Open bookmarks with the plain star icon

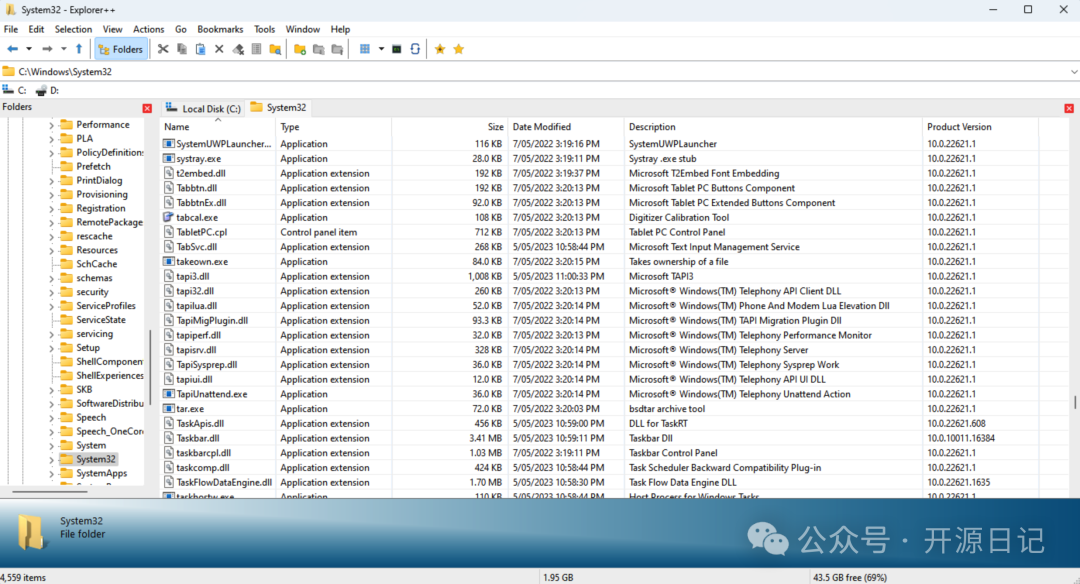[459, 49]
